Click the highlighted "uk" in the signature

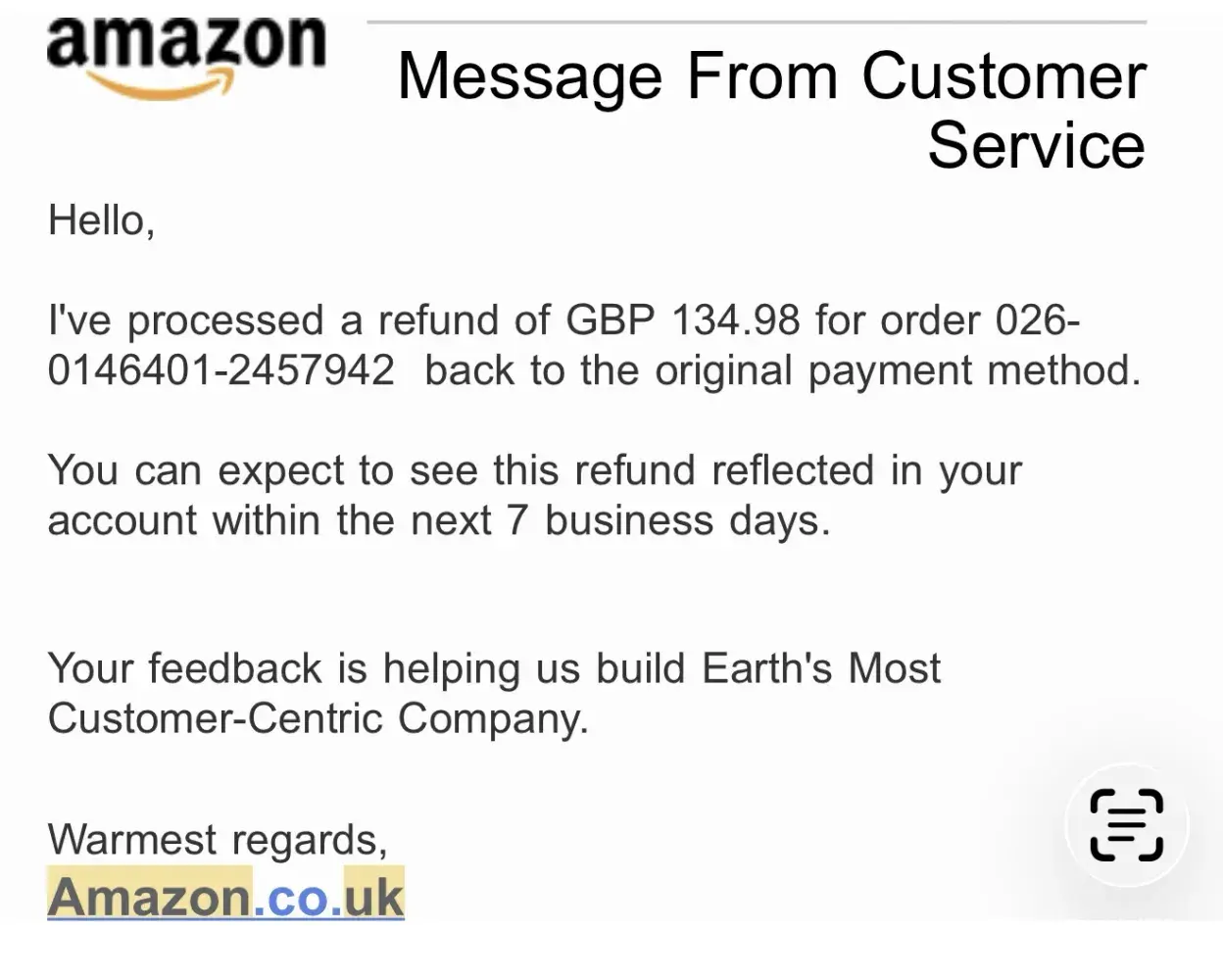[373, 896]
